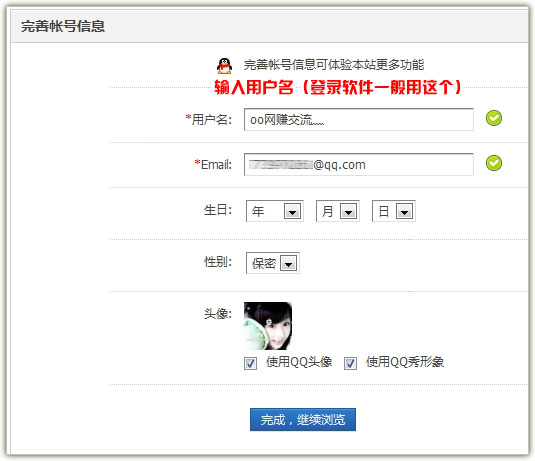
Task: Open the birthday year (年) dropdown
Action: click(275, 211)
